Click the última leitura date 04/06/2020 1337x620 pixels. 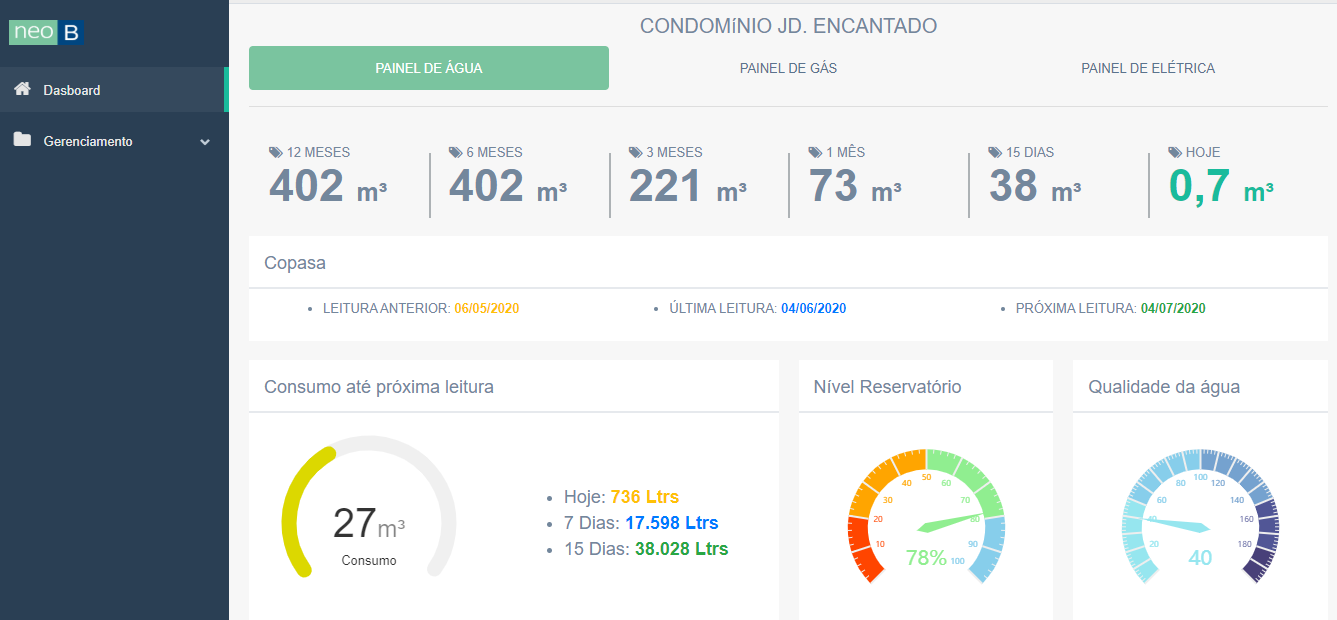click(x=812, y=308)
